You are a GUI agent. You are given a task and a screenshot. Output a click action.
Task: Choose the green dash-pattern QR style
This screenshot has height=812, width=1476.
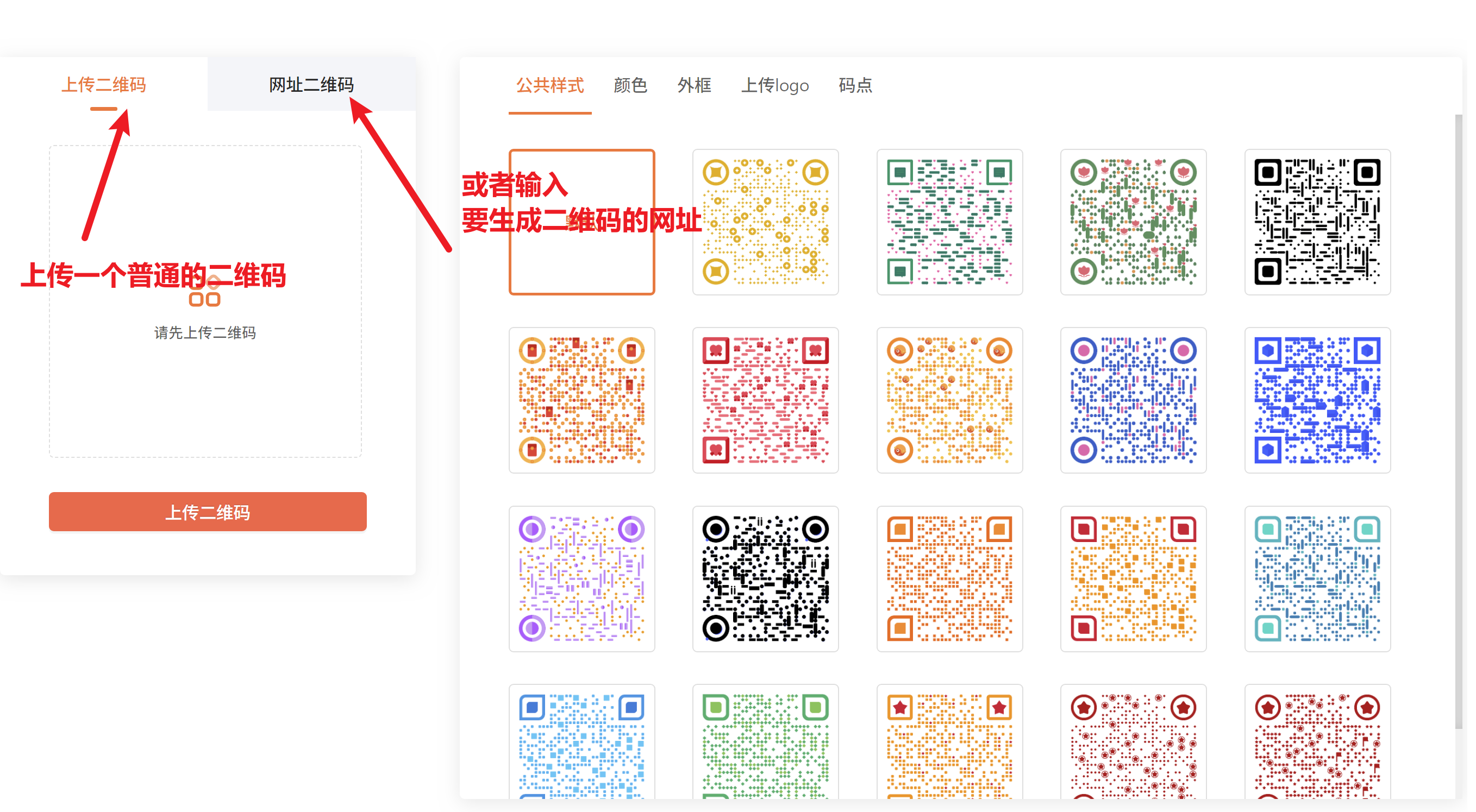(x=949, y=222)
